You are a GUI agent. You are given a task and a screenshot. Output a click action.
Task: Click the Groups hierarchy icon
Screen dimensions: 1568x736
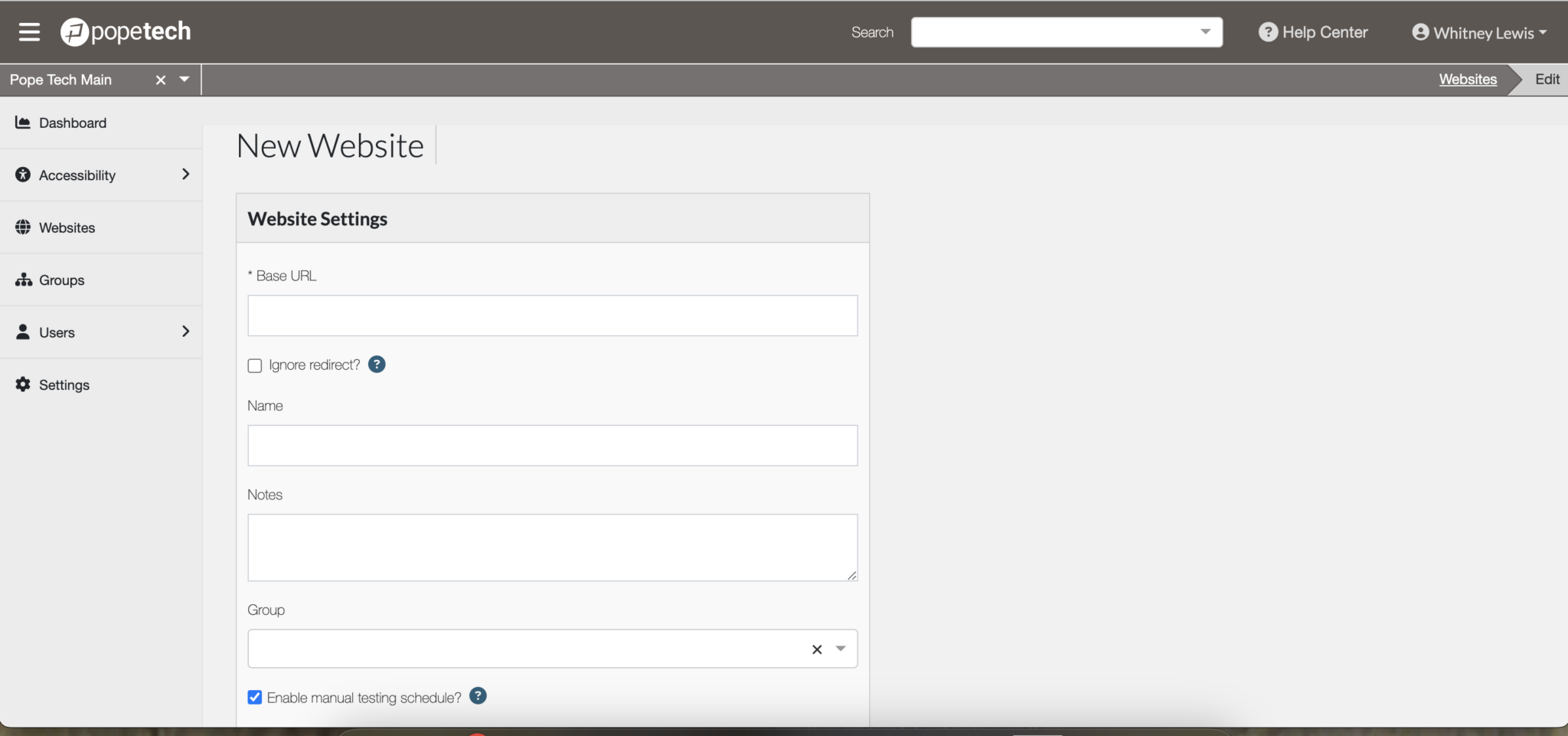(x=23, y=280)
